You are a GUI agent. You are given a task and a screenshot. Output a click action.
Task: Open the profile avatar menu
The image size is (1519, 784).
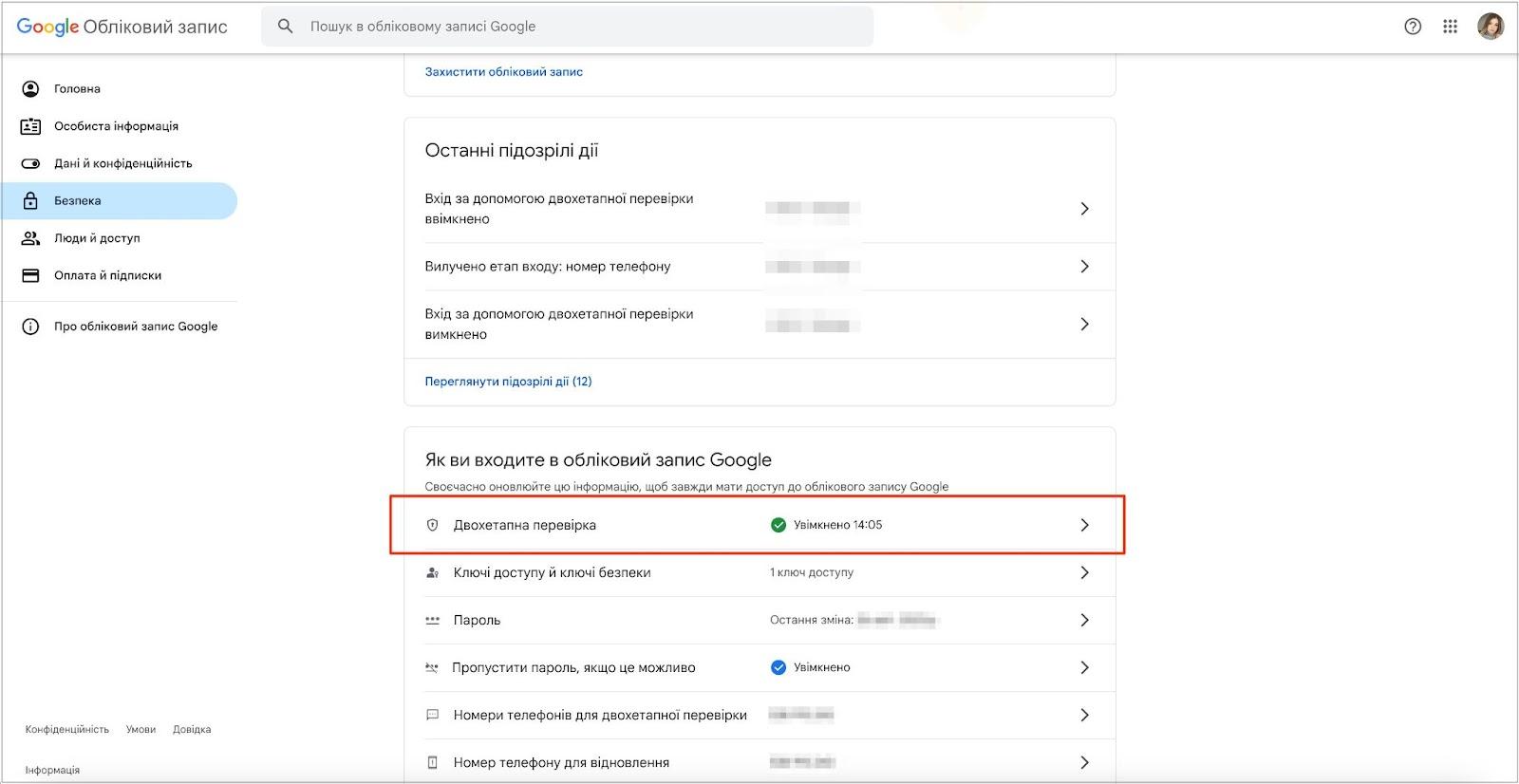tap(1491, 27)
